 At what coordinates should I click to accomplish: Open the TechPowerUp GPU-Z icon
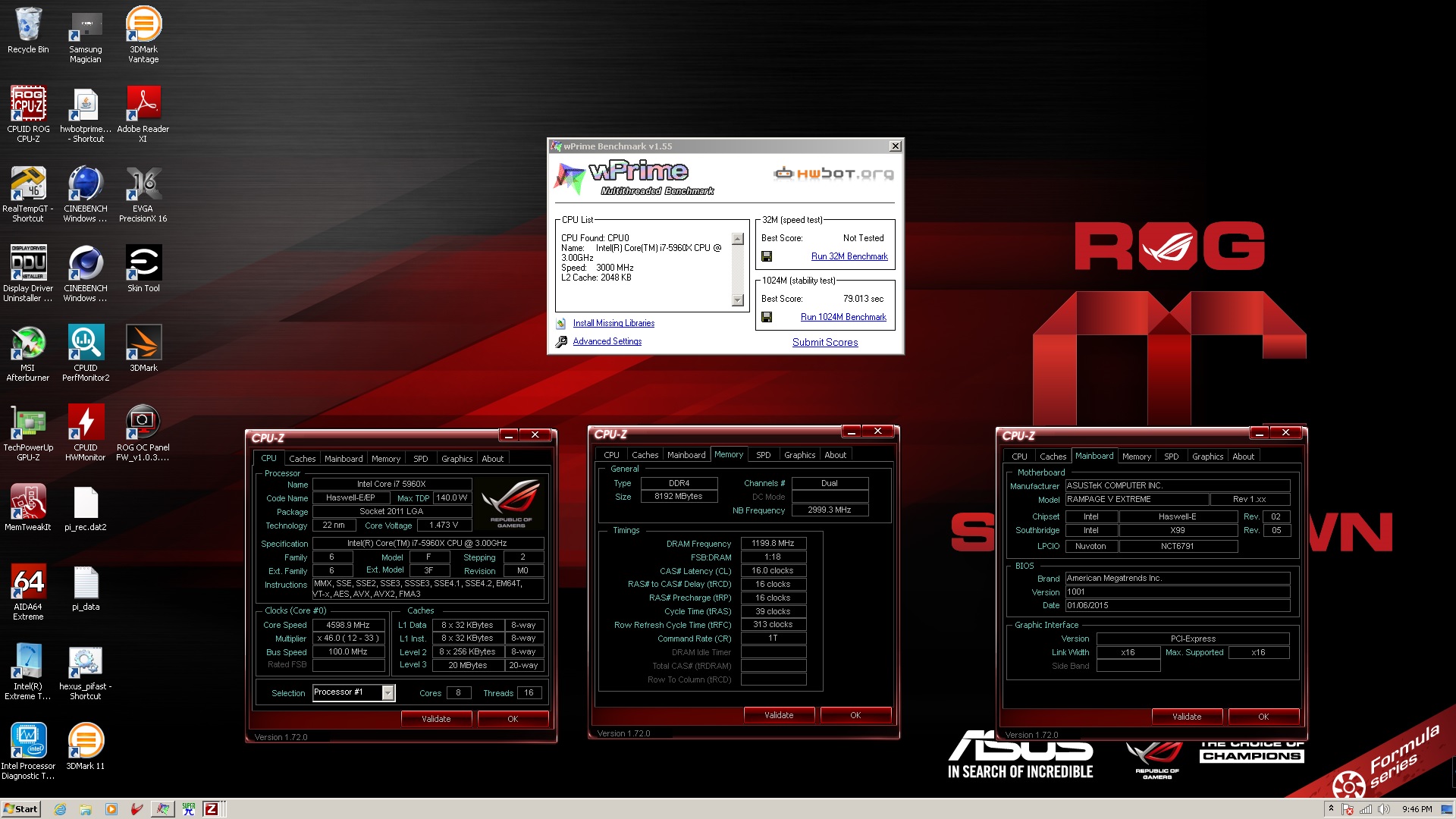coord(28,432)
